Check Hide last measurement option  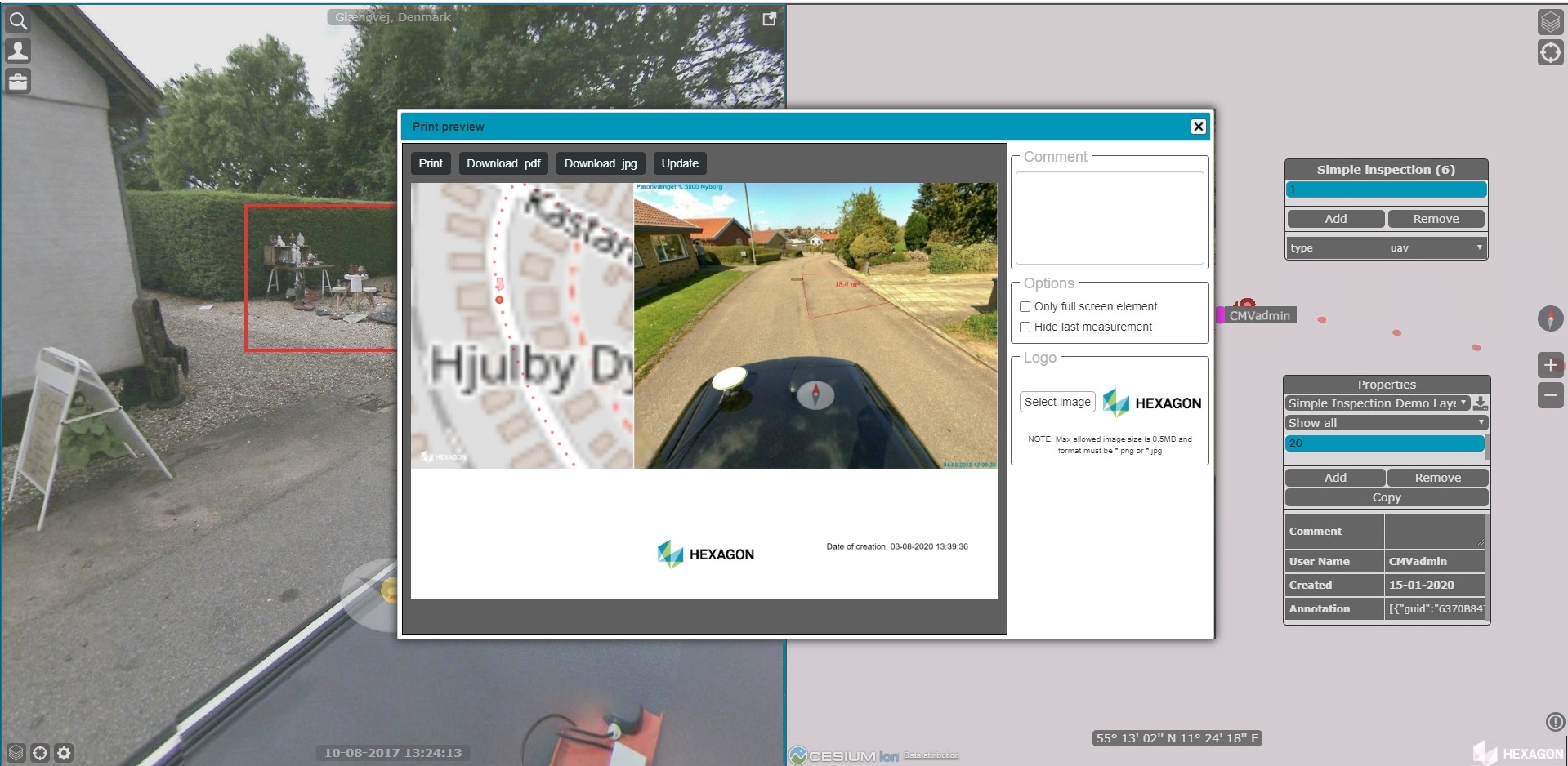(x=1025, y=327)
